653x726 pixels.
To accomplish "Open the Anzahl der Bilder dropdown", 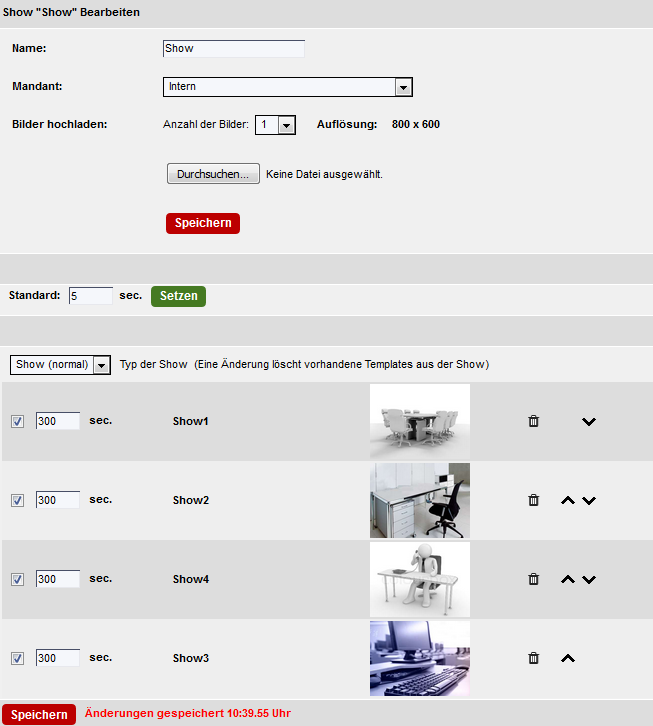I will [x=275, y=125].
